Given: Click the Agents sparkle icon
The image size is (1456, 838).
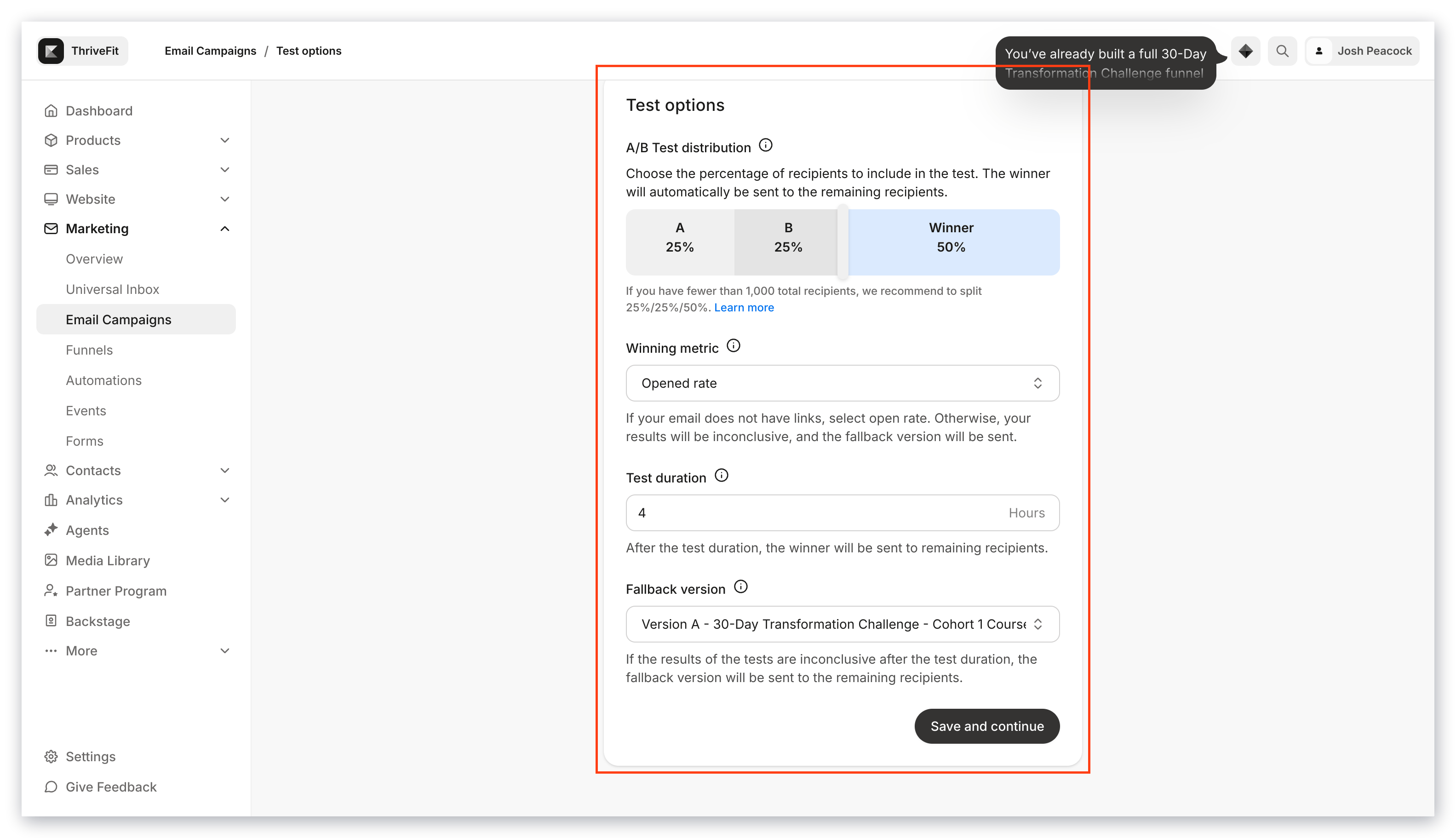Looking at the screenshot, I should (x=51, y=529).
